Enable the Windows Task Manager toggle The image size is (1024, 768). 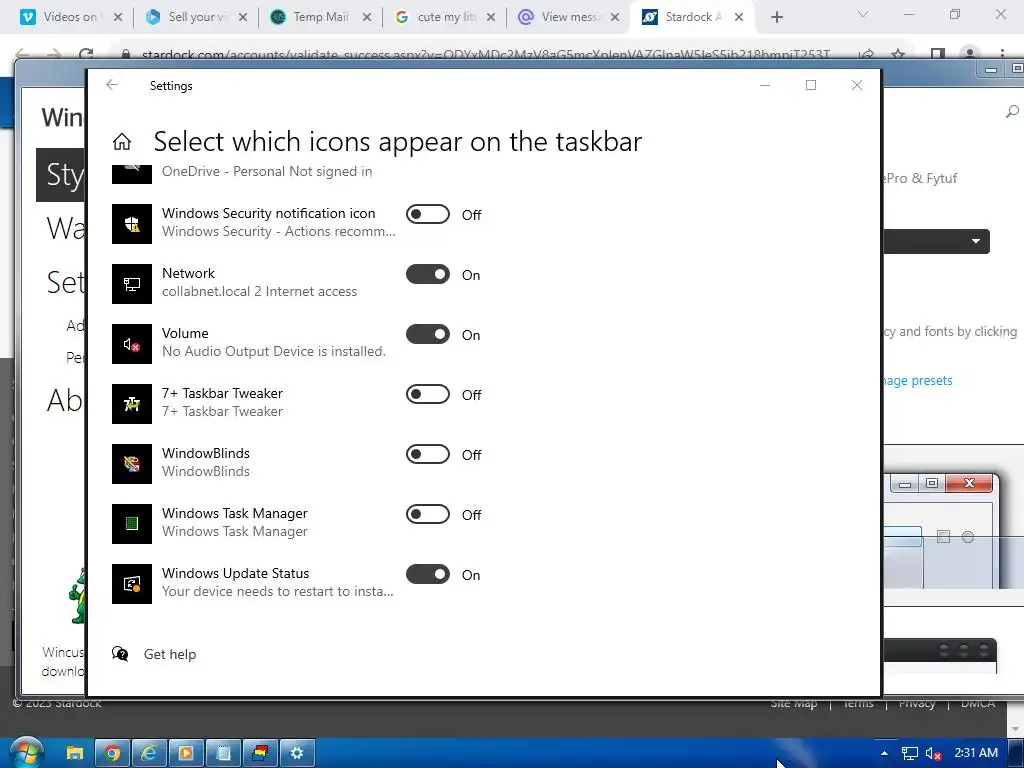(428, 515)
